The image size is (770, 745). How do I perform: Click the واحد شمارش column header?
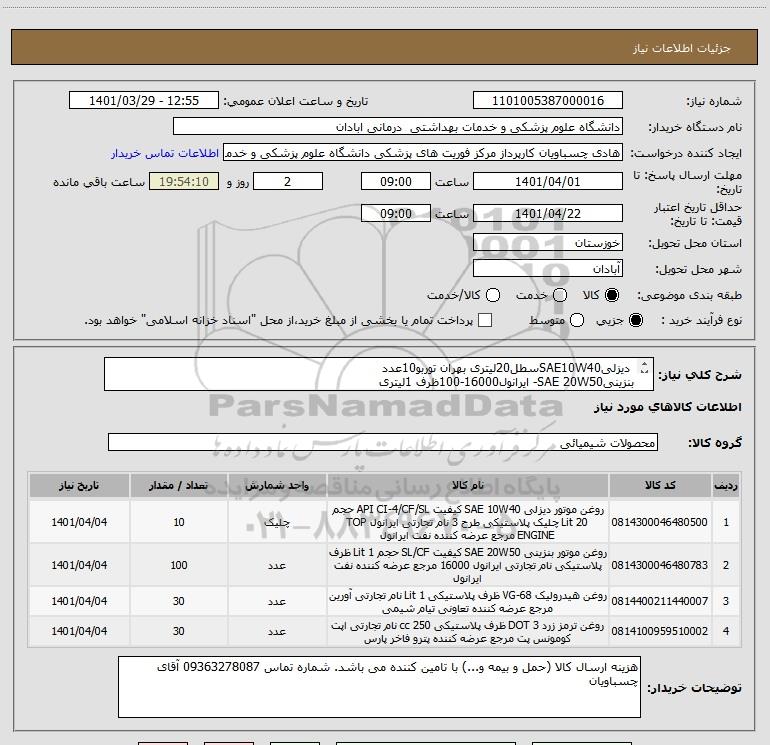pyautogui.click(x=277, y=485)
